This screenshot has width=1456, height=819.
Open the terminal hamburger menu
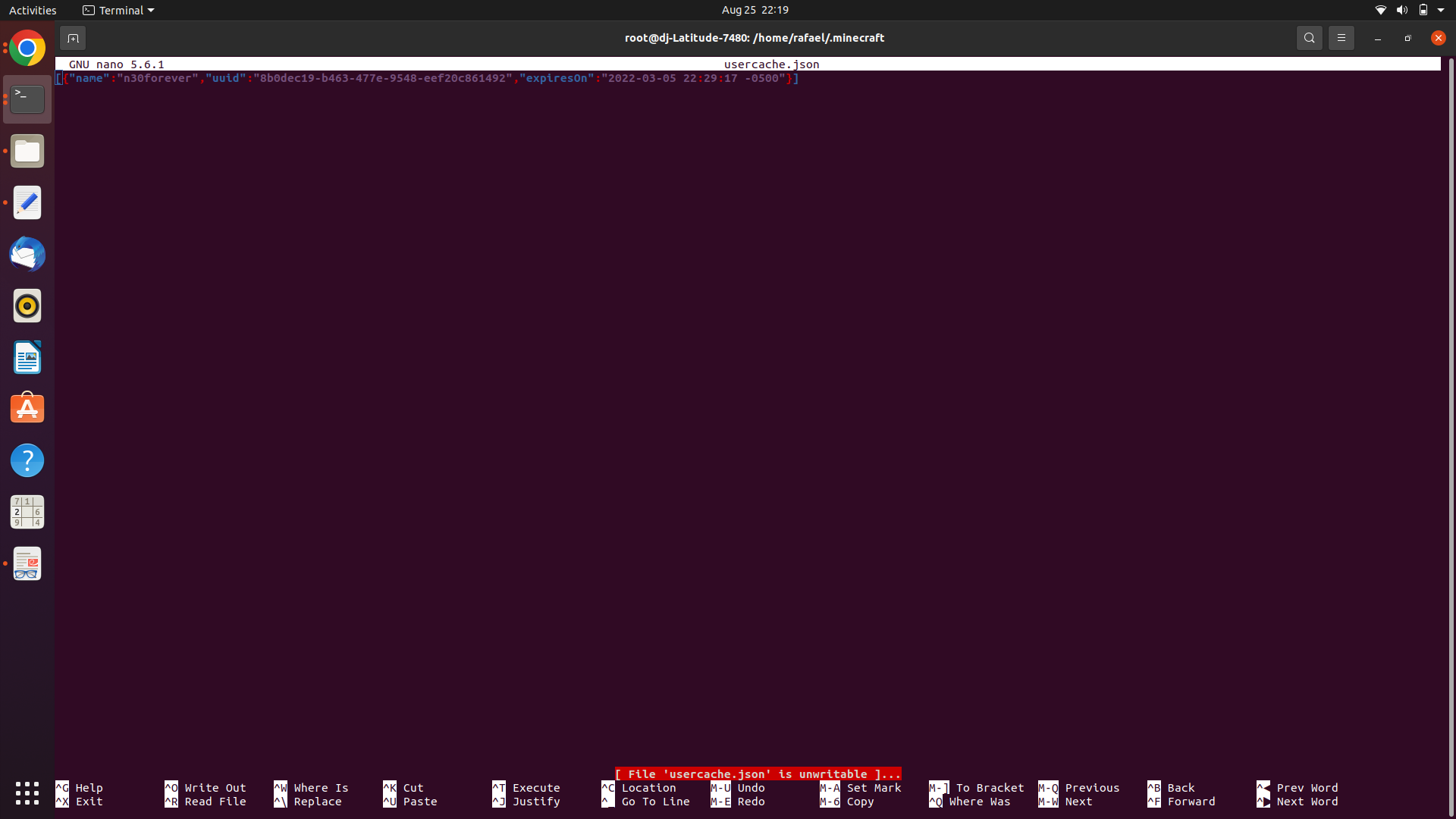(x=1341, y=37)
